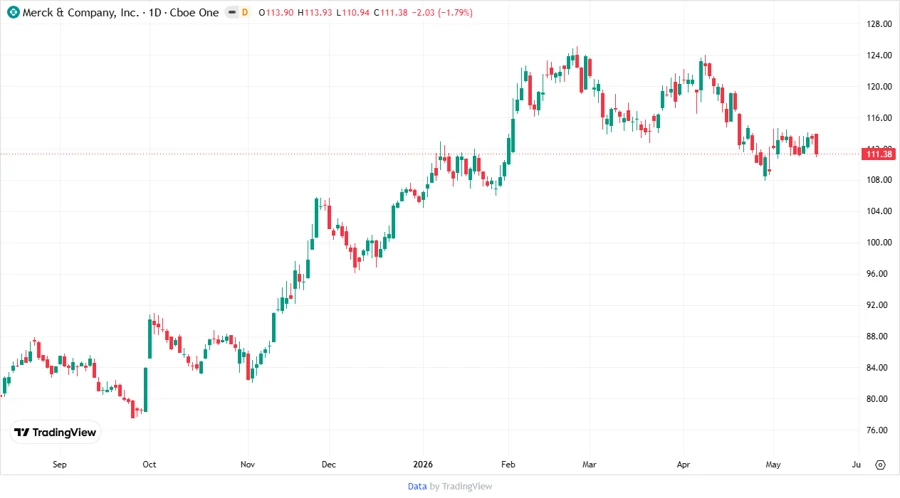The image size is (900, 498).
Task: Click the 76.00 price axis label
Action: click(x=879, y=430)
